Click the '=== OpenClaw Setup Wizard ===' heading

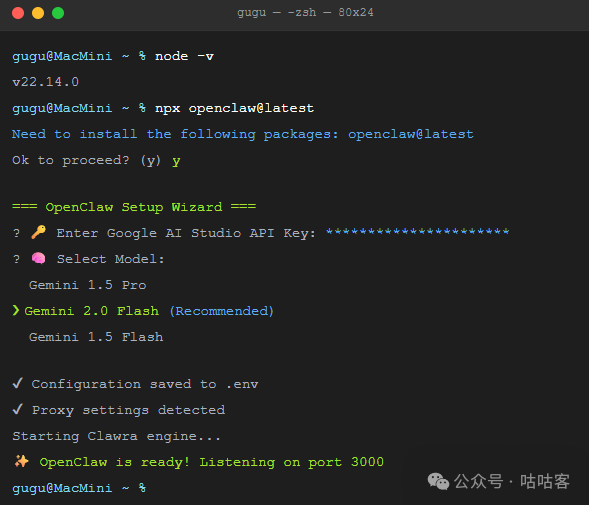tap(134, 207)
